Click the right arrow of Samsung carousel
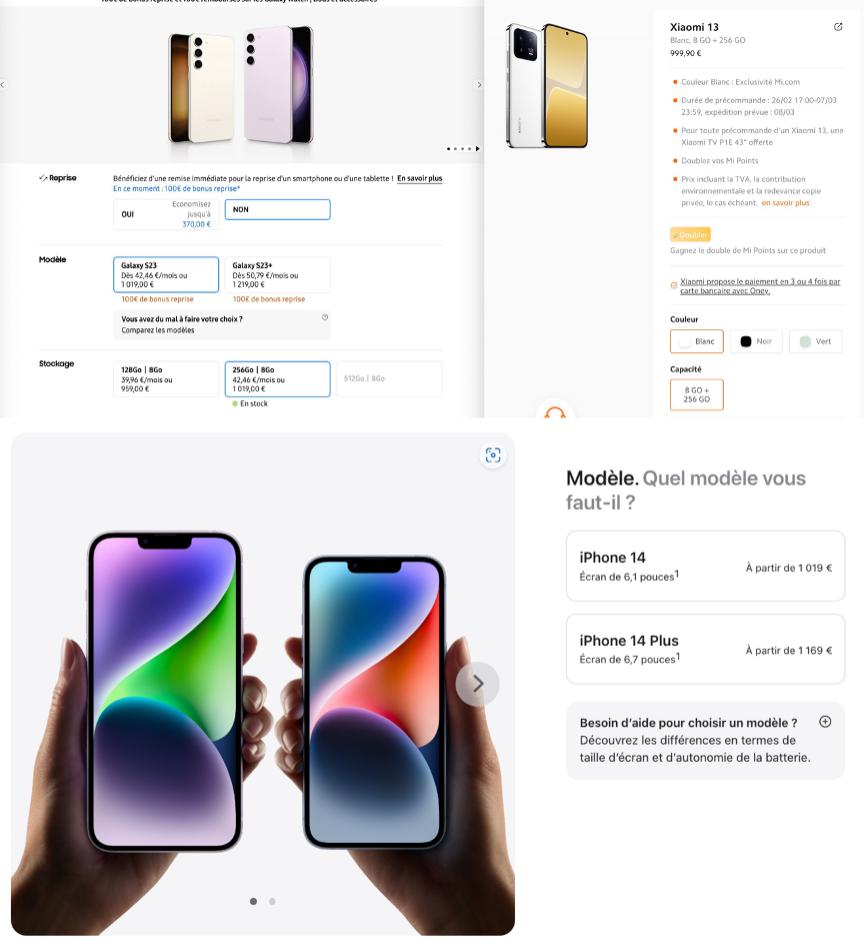 (x=479, y=85)
